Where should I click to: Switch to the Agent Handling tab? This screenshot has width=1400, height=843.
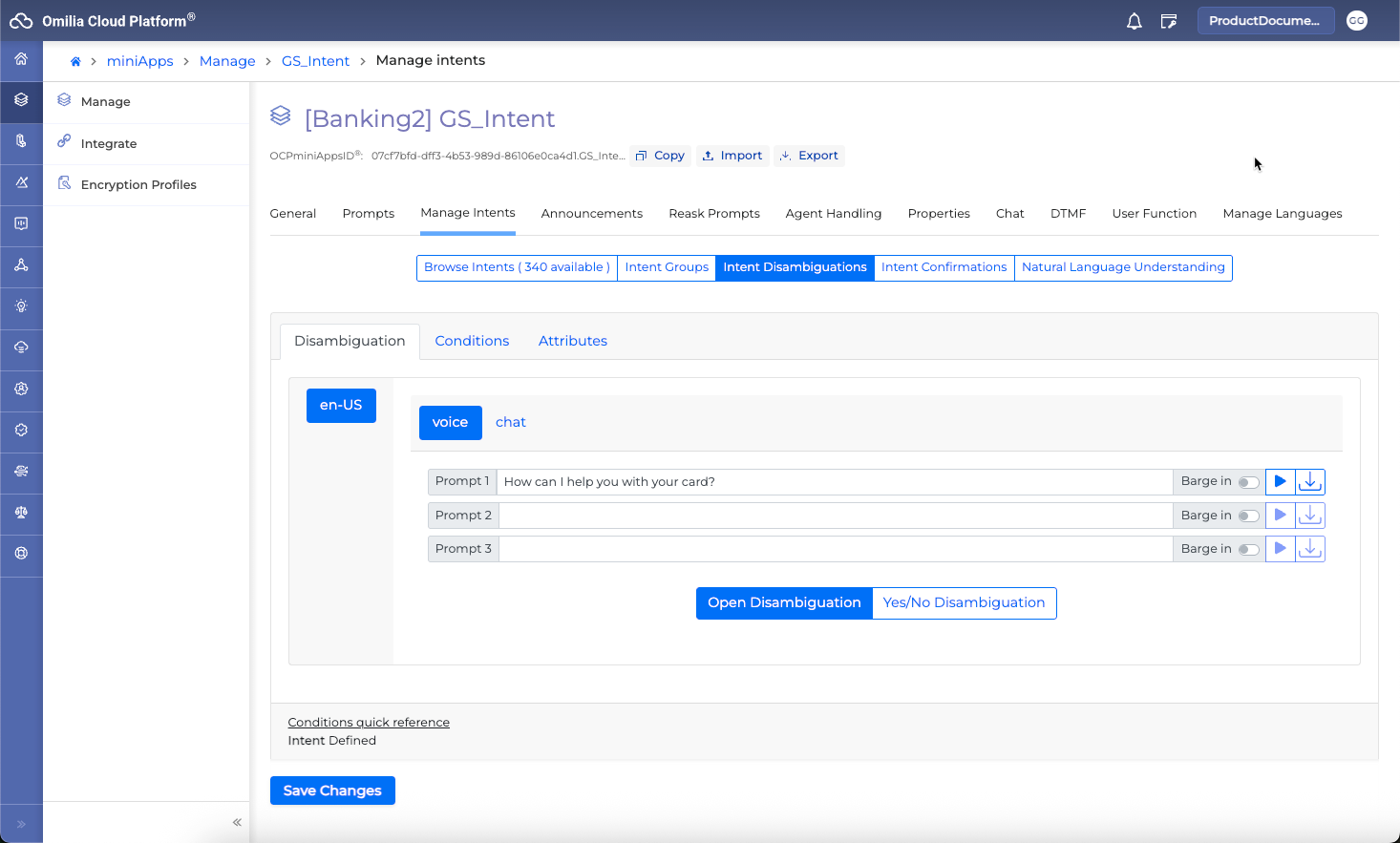pos(833,214)
